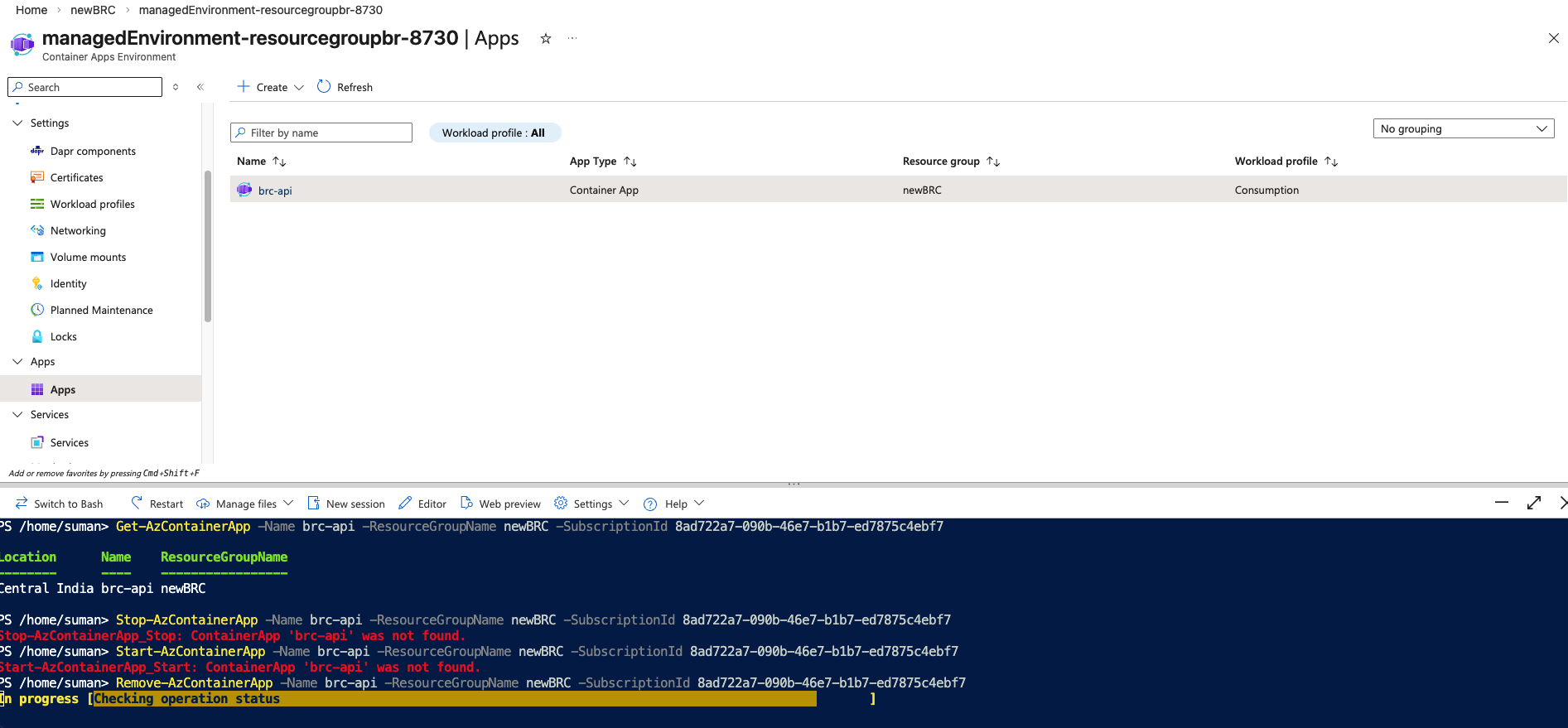Go to Home breadcrumb

pyautogui.click(x=31, y=10)
